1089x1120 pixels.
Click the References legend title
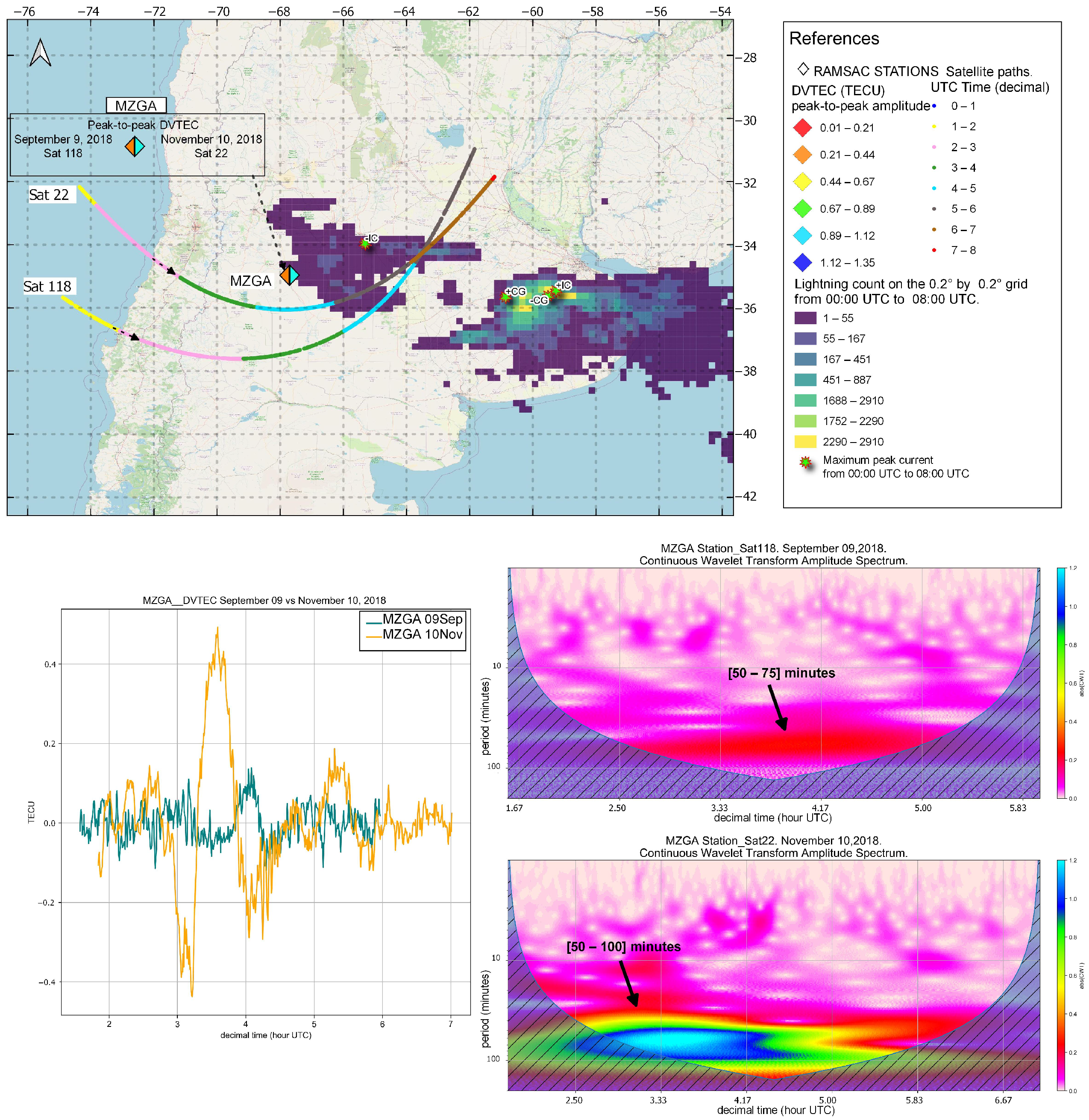click(834, 38)
